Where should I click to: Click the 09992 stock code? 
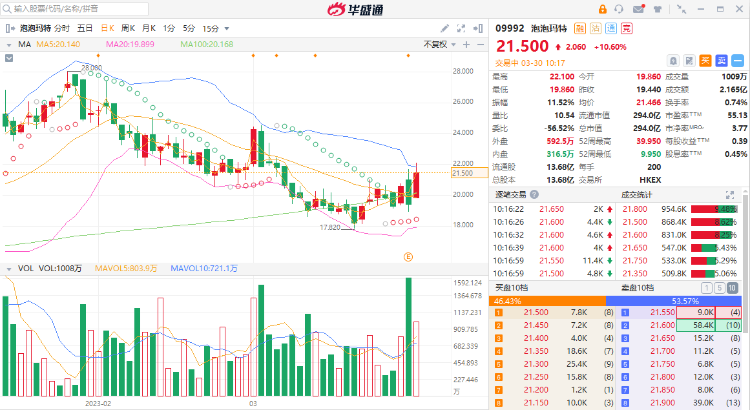tap(510, 29)
